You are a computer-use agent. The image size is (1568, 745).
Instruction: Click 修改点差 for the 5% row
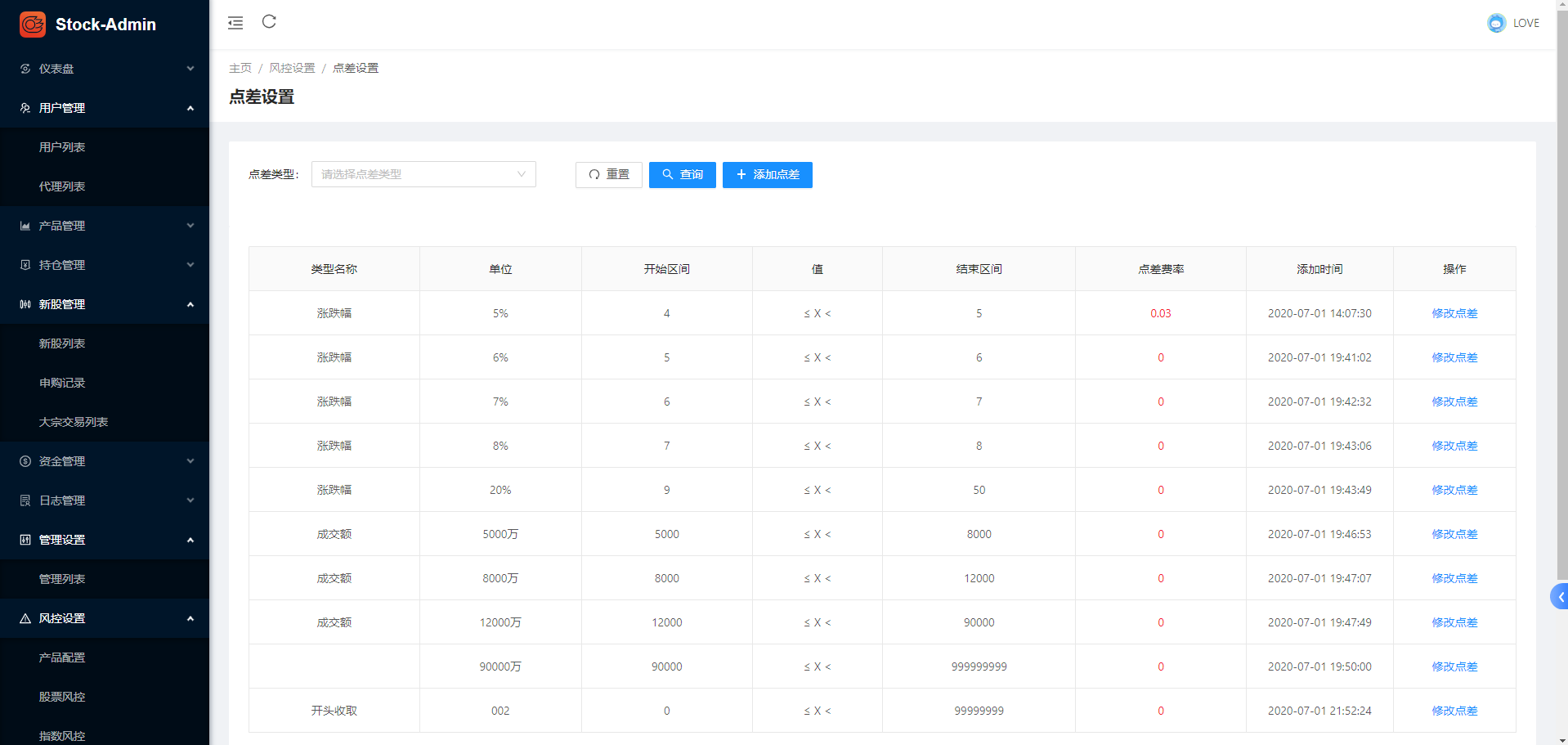(1454, 313)
